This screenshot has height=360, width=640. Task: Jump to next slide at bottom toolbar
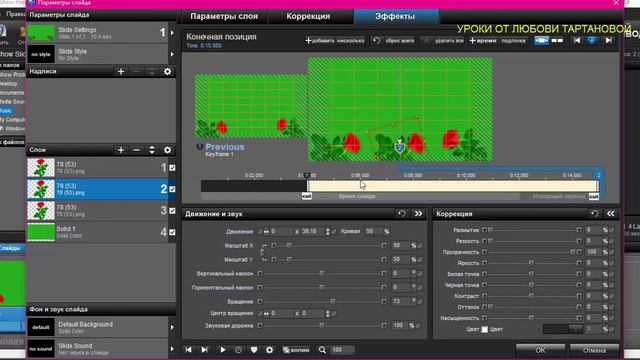coord(204,350)
